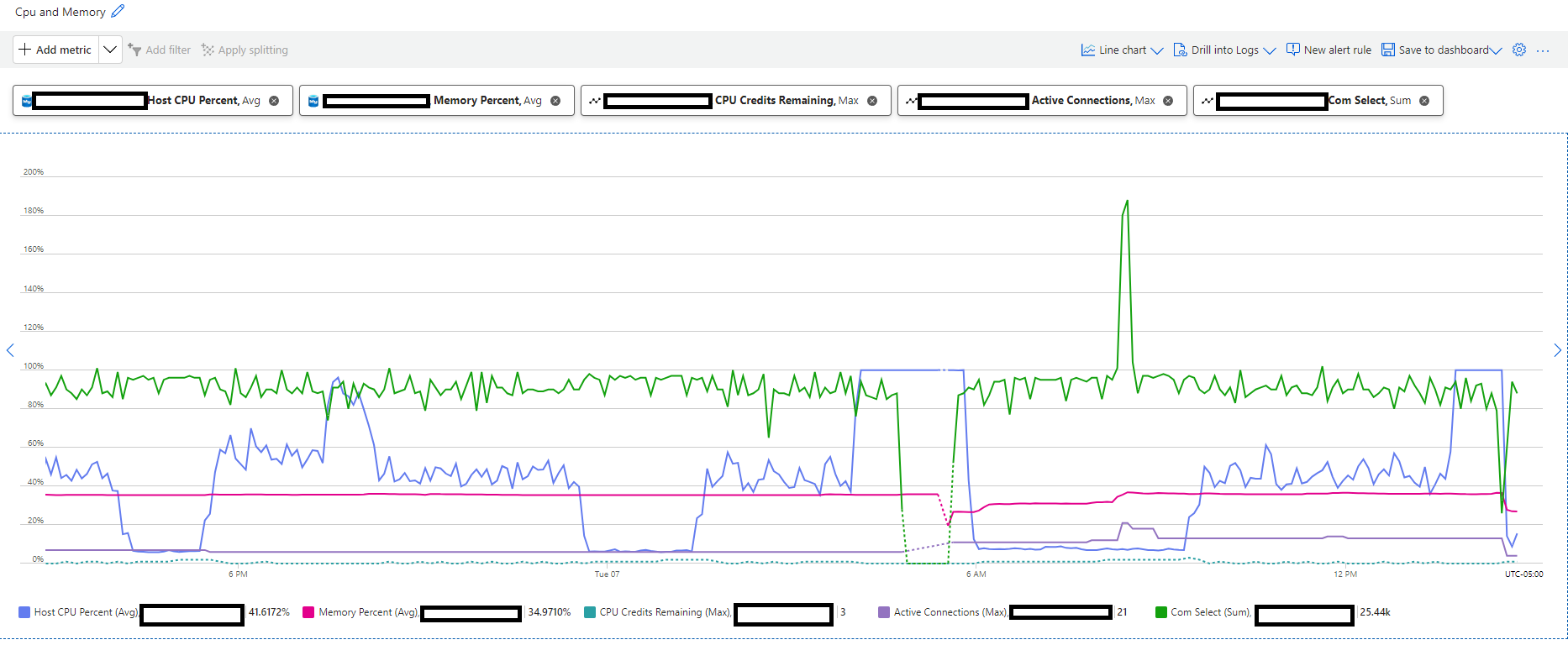Screen dimensions: 1568x645
Task: Click Active Connections (Max) legend label
Action: tap(951, 612)
